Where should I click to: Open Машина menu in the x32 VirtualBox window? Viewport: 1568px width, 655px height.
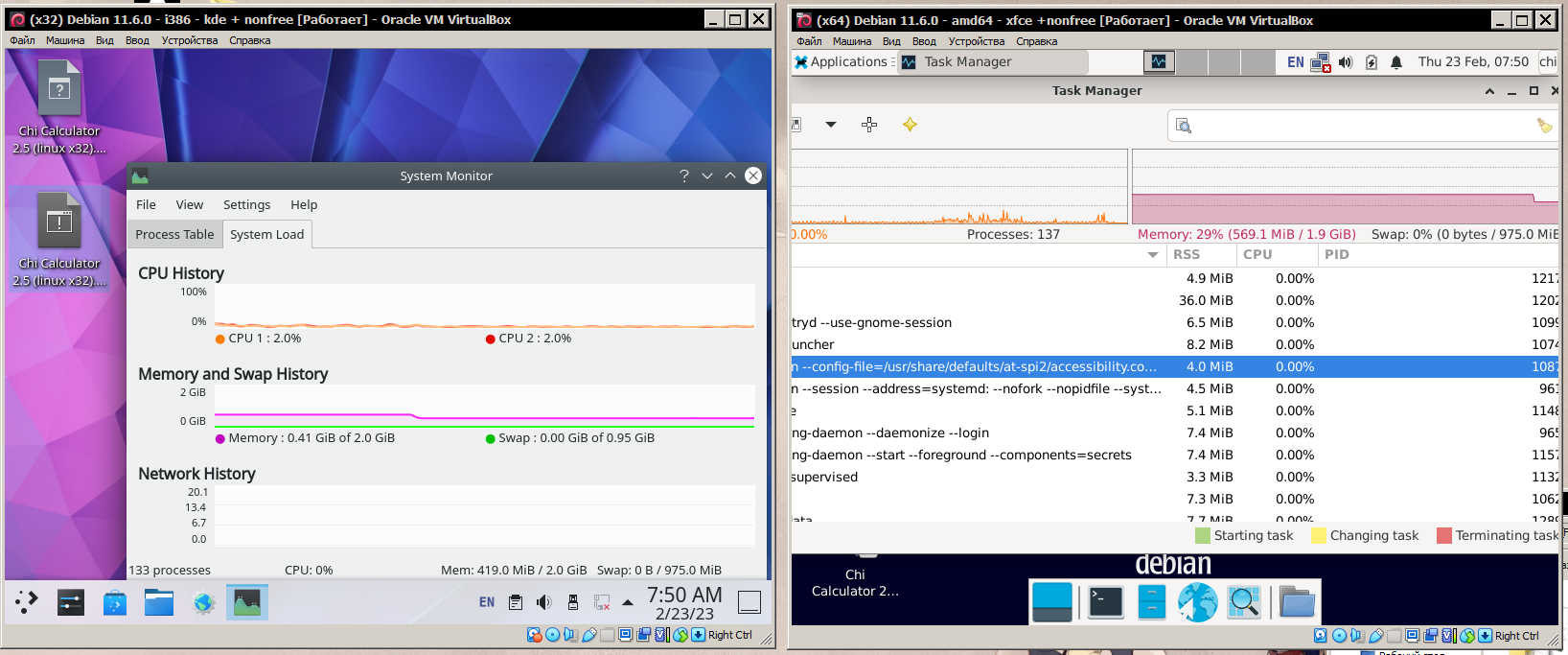(65, 40)
